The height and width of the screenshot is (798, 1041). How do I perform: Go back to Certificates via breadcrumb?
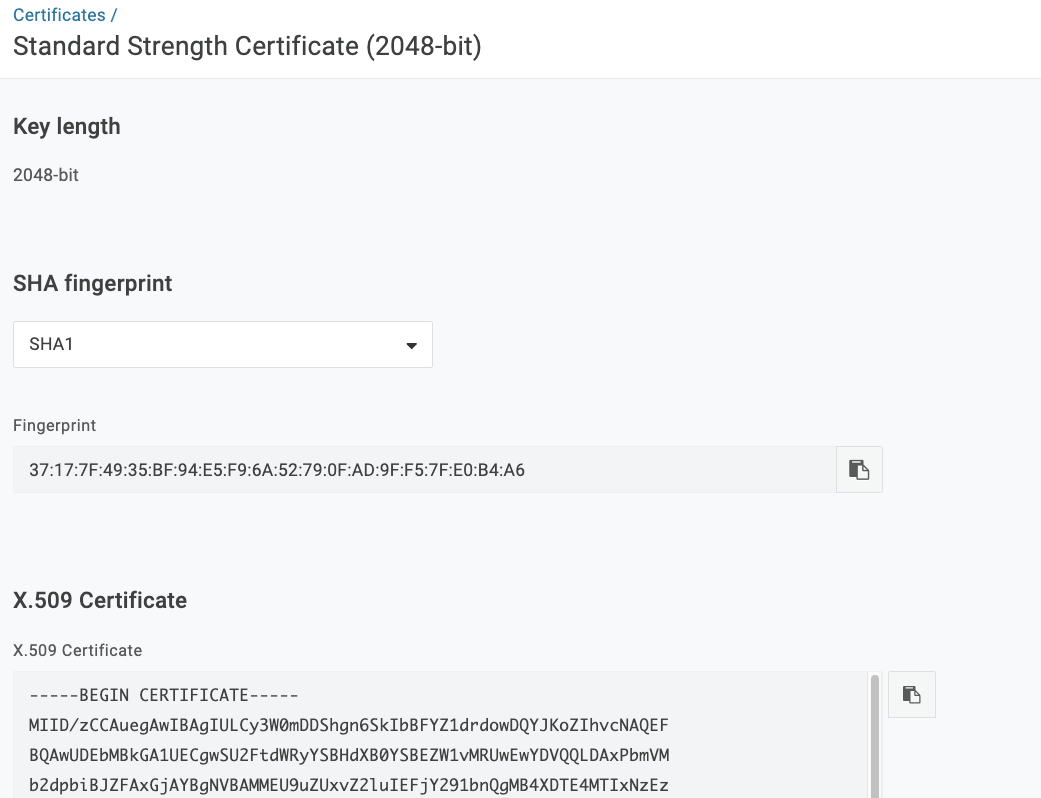(x=59, y=15)
